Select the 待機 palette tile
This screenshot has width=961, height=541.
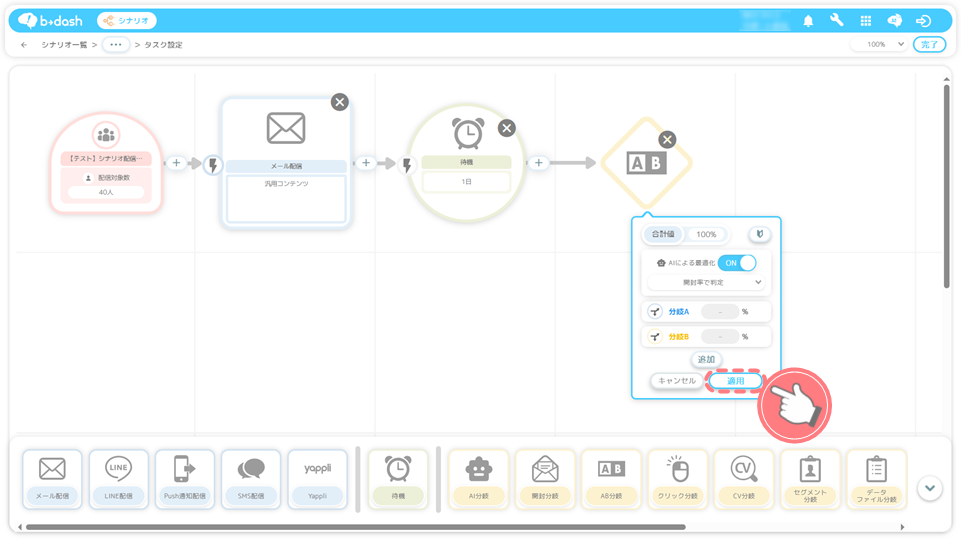pos(398,480)
